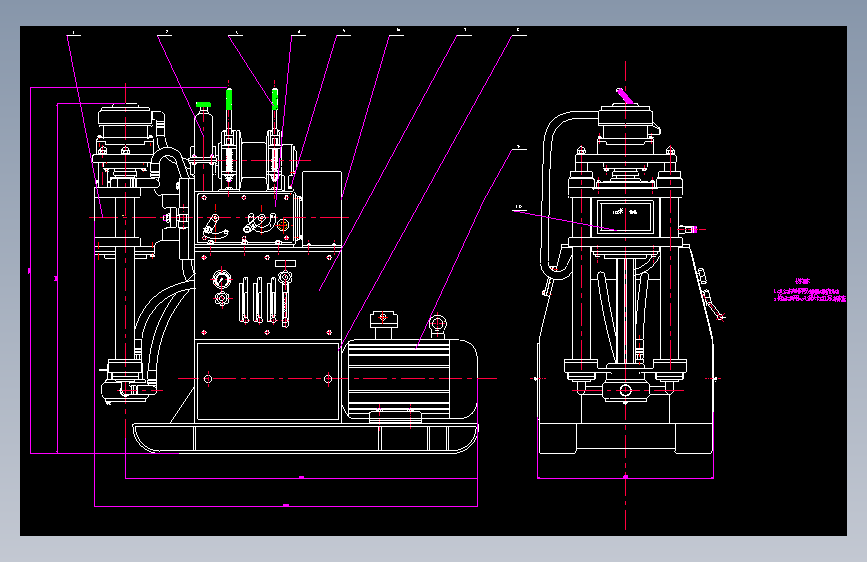Select the magenta technical notes text block
This screenshot has width=867, height=562.
coord(809,291)
